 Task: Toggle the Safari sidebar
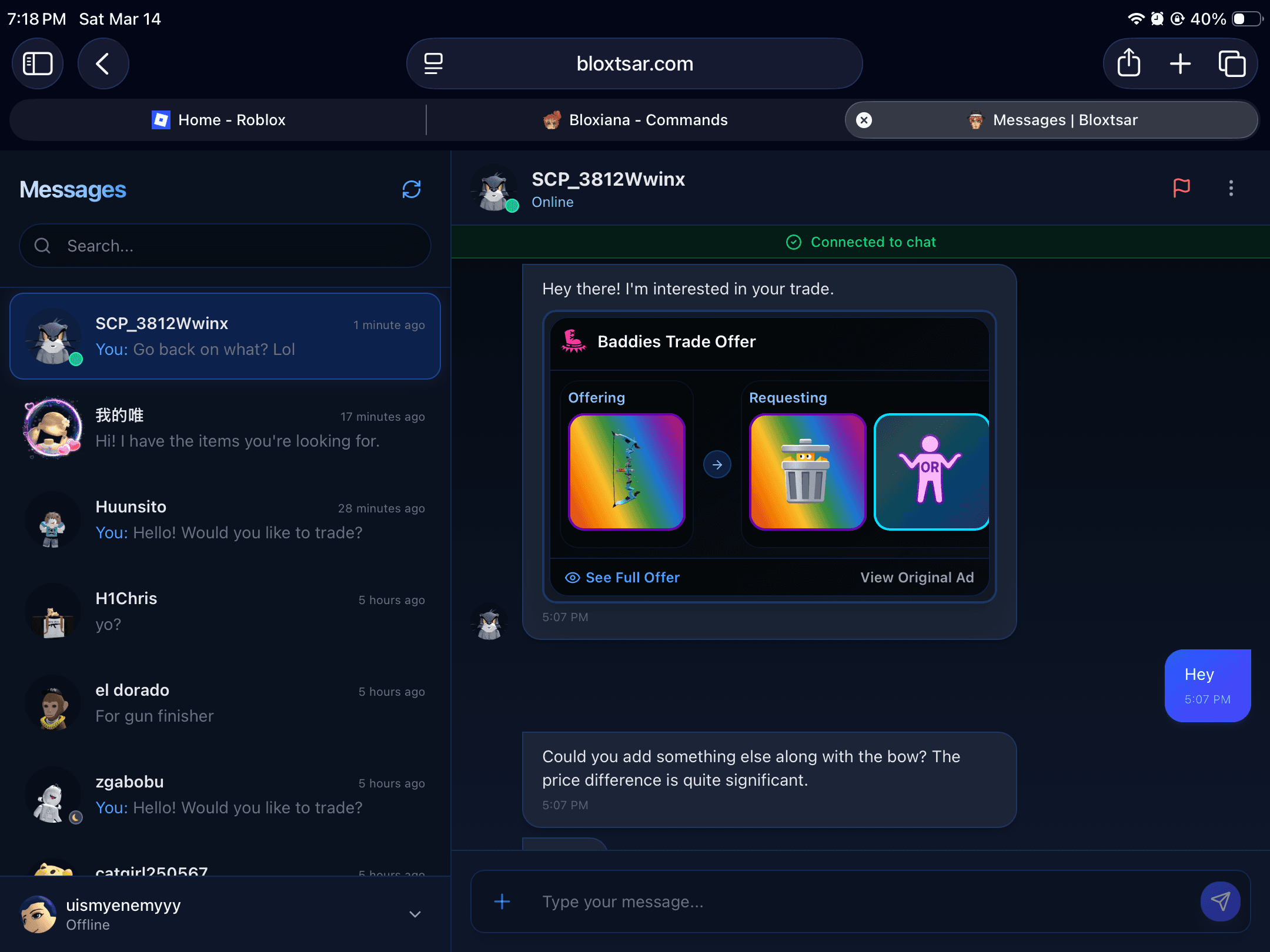tap(38, 63)
